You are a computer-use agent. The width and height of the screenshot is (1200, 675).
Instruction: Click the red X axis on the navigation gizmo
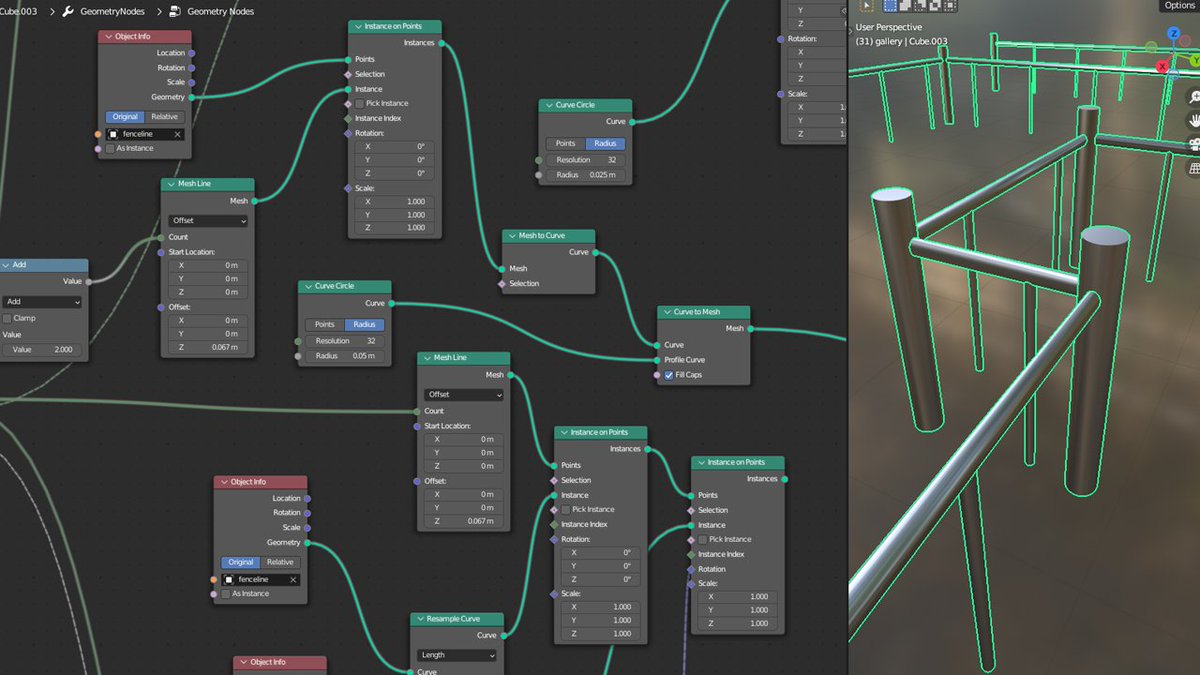1161,68
